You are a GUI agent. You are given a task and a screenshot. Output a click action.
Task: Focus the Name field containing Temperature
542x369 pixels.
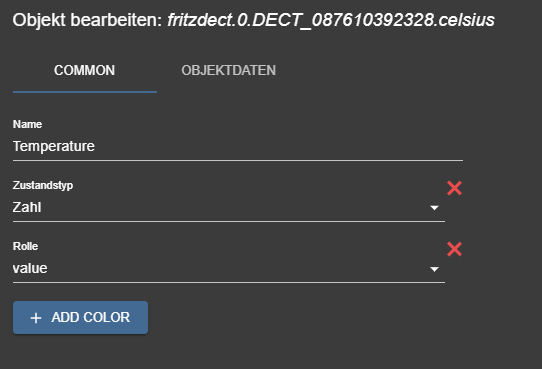238,146
